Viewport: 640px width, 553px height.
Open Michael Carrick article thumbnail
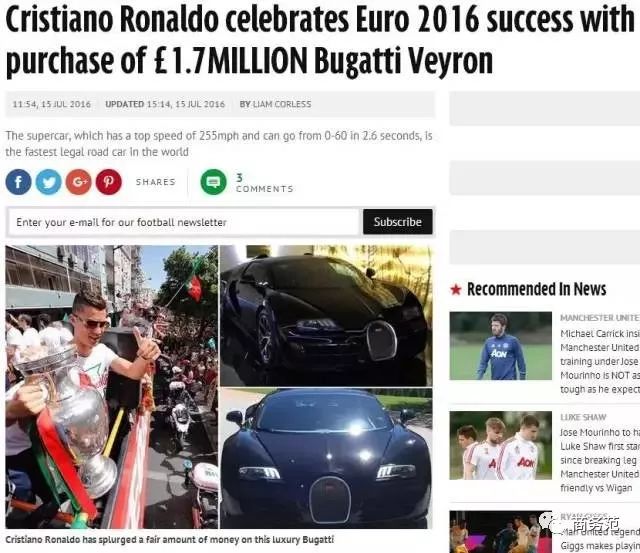point(500,346)
